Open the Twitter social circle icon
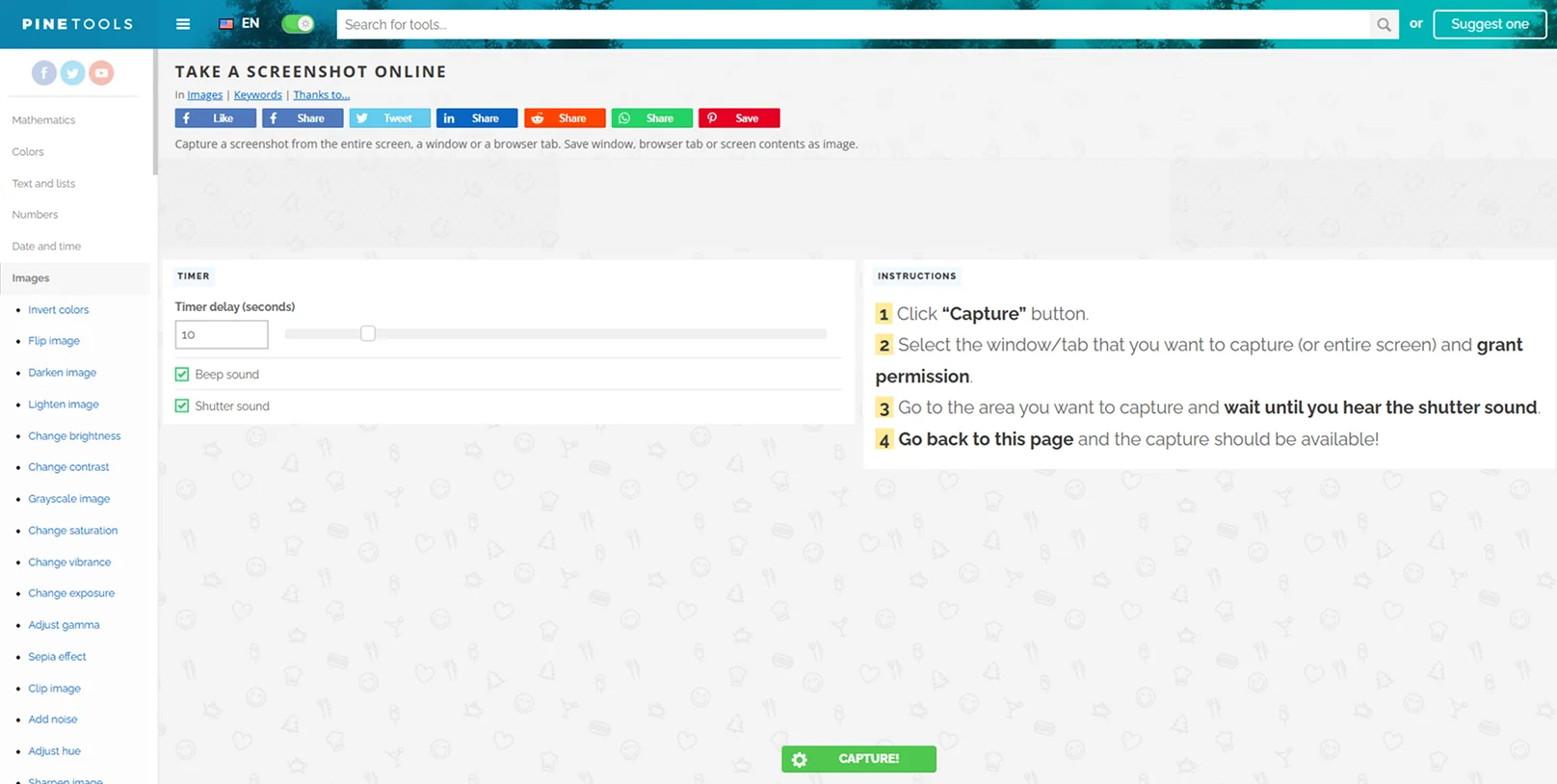Viewport: 1557px width, 784px height. tap(72, 72)
